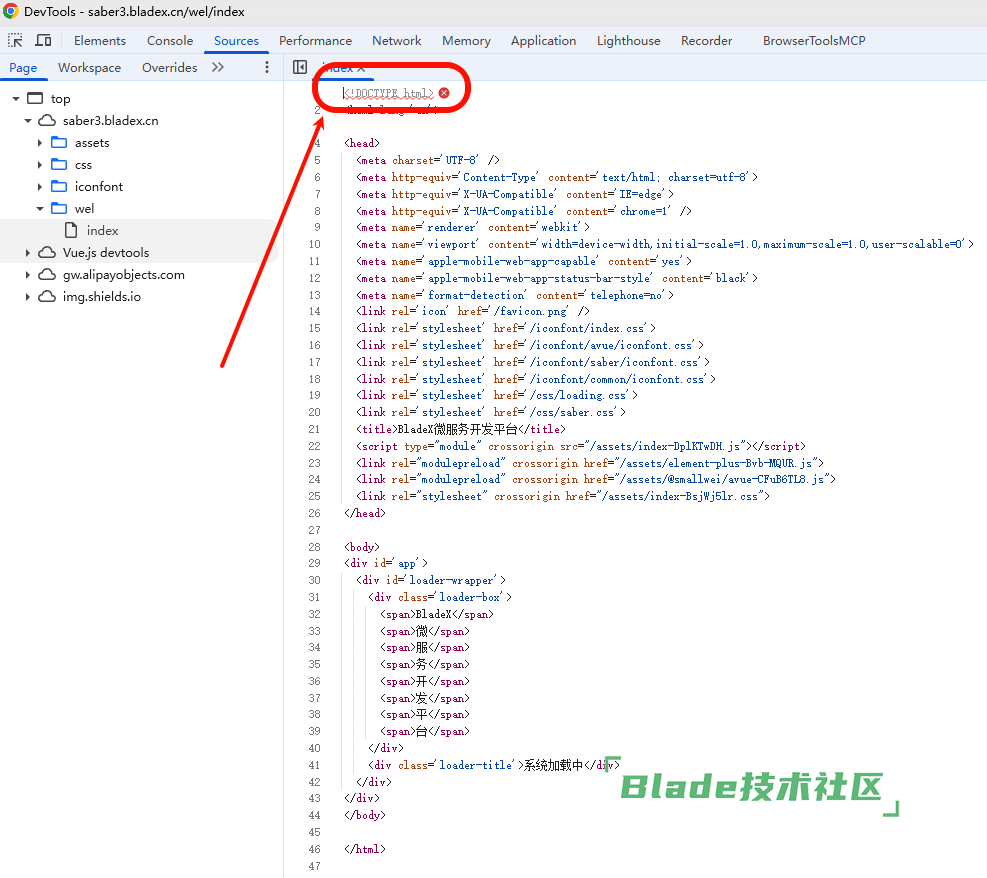Image resolution: width=987 pixels, height=878 pixels.
Task: Expand the css folder arrow
Action: (x=40, y=165)
